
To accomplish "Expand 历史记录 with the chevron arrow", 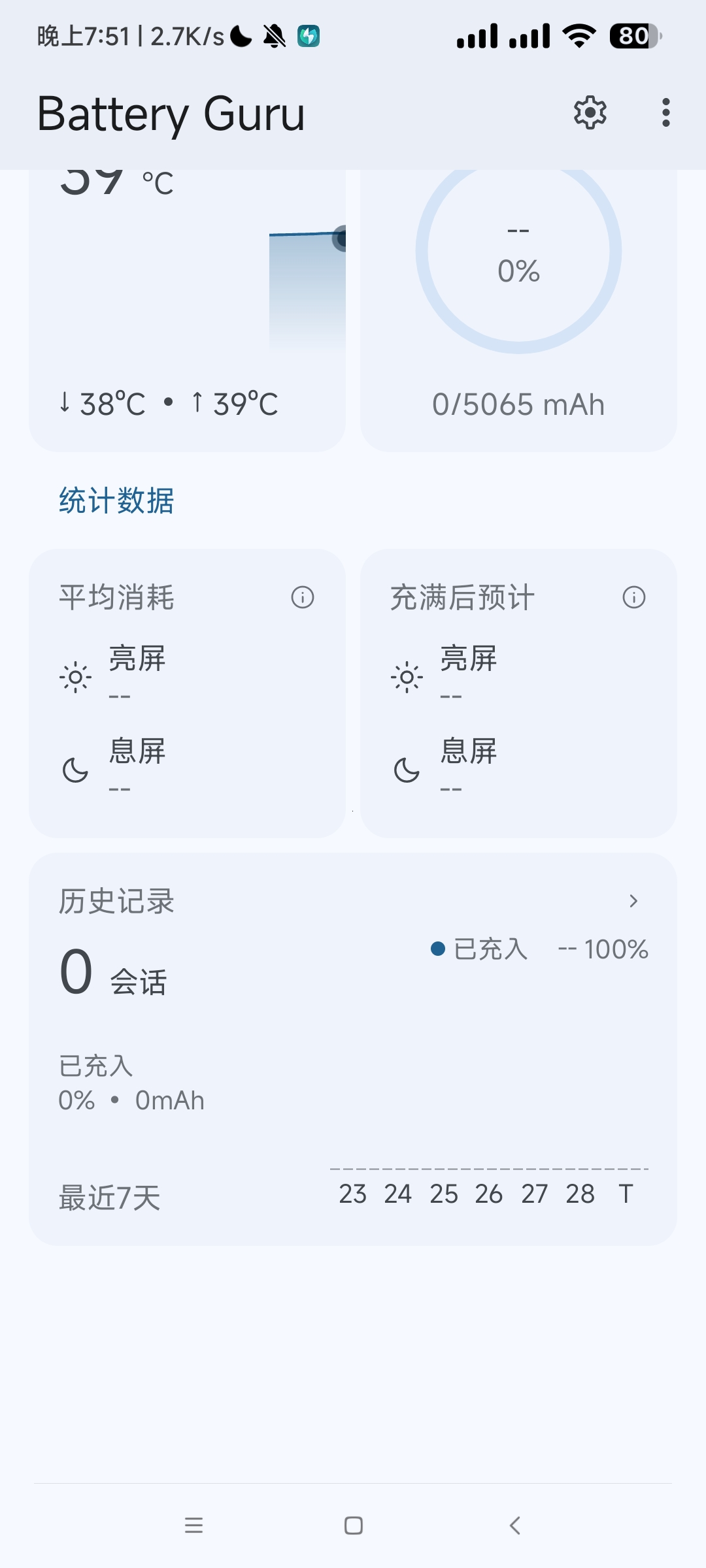I will pos(633,902).
